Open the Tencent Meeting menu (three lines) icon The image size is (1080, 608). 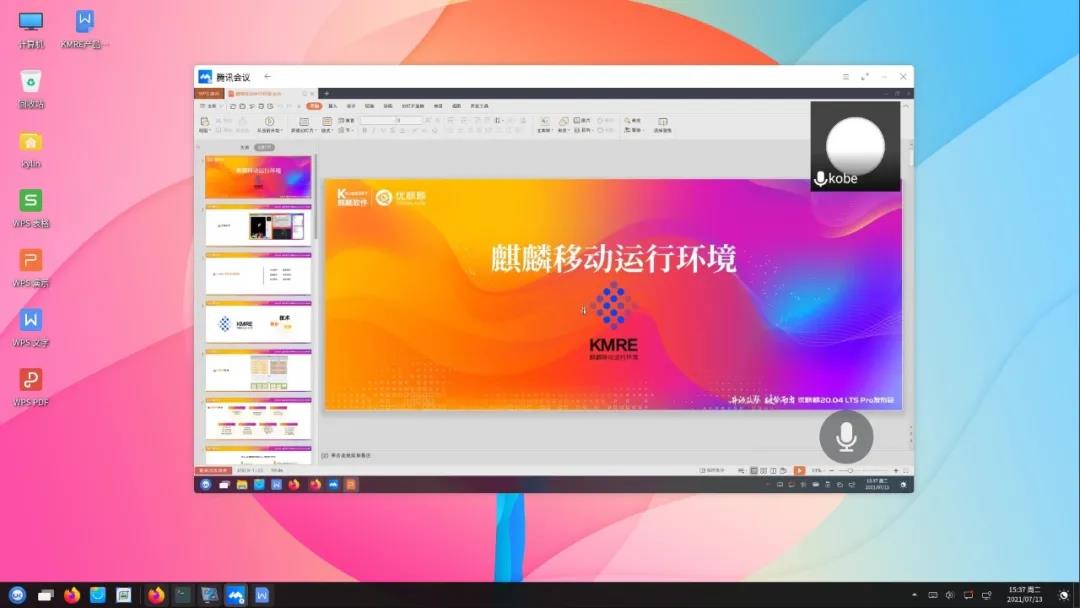845,77
